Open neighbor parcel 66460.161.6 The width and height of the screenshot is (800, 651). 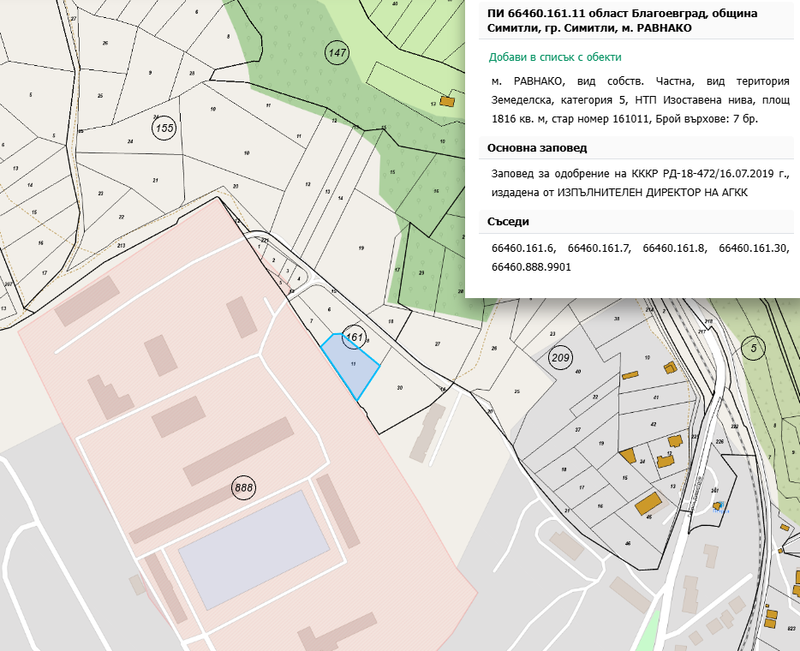pyautogui.click(x=523, y=247)
